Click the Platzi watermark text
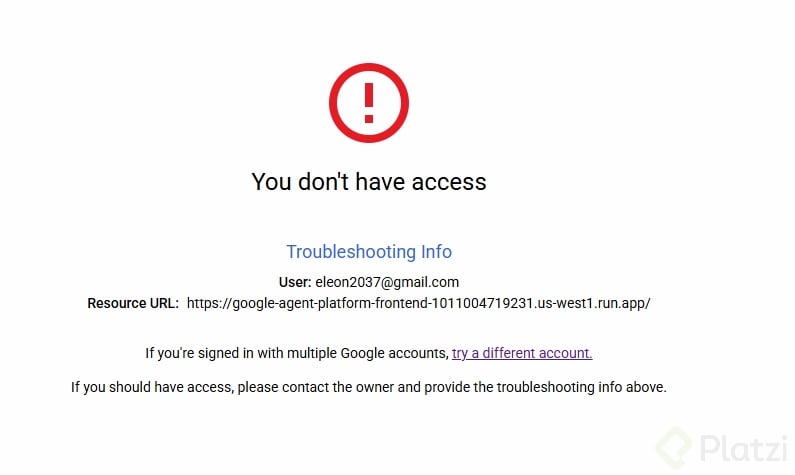Viewport: 795px width, 475px height. tap(744, 449)
